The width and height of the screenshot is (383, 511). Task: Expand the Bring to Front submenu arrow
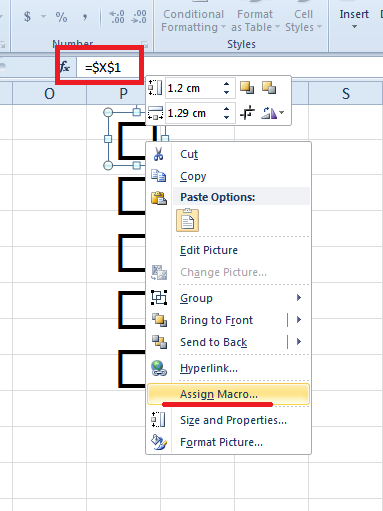pyautogui.click(x=299, y=320)
